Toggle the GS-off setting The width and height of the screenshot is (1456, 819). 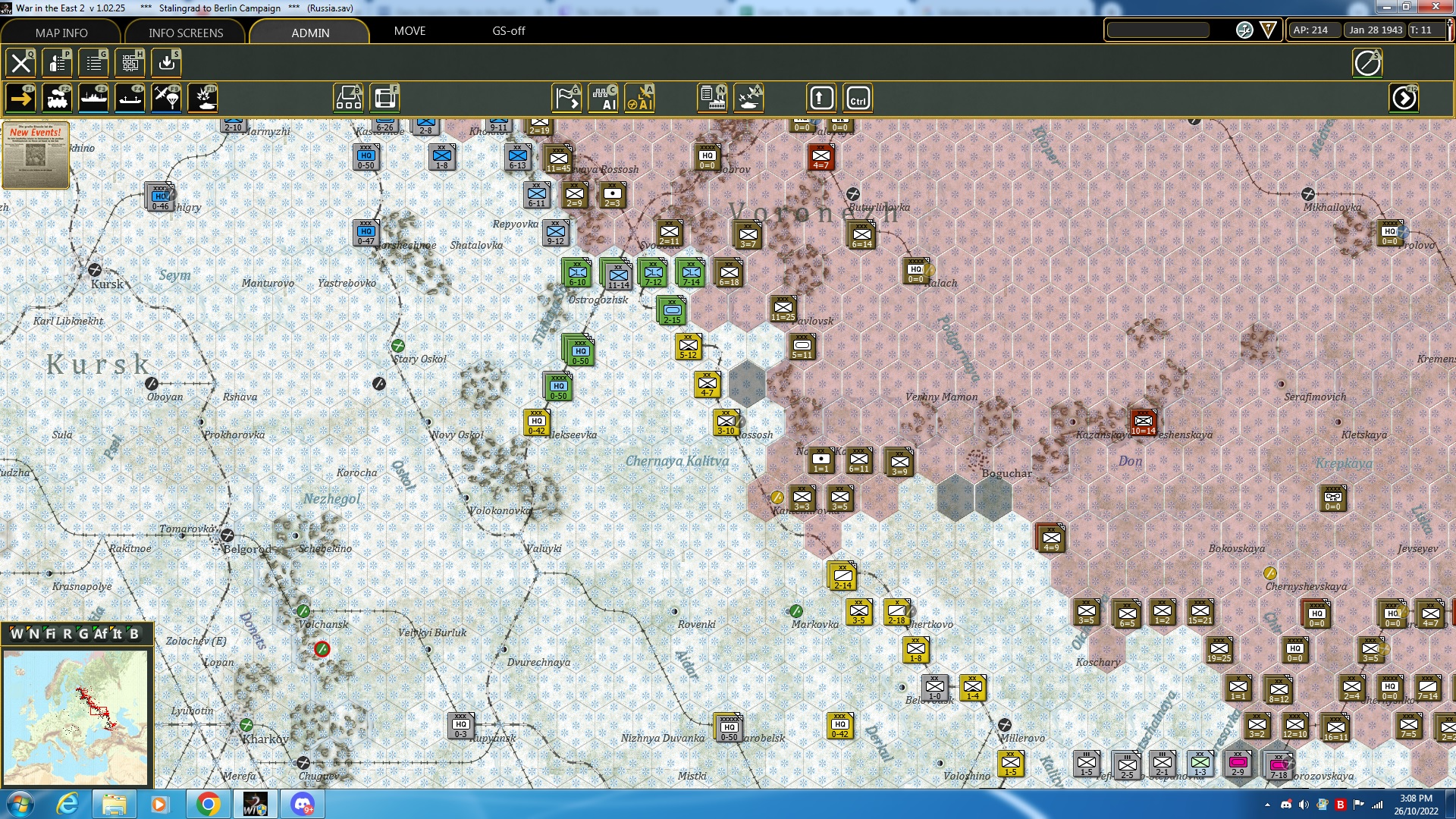tap(508, 31)
